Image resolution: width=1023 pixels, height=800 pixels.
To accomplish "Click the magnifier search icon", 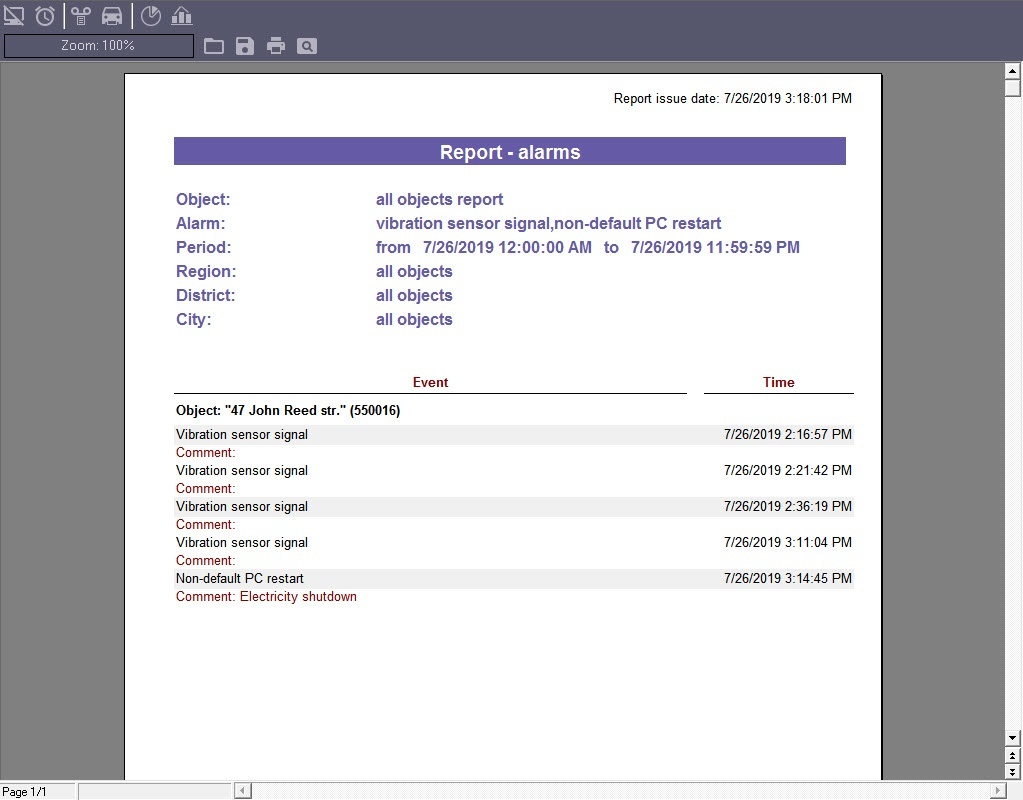I will click(x=307, y=46).
